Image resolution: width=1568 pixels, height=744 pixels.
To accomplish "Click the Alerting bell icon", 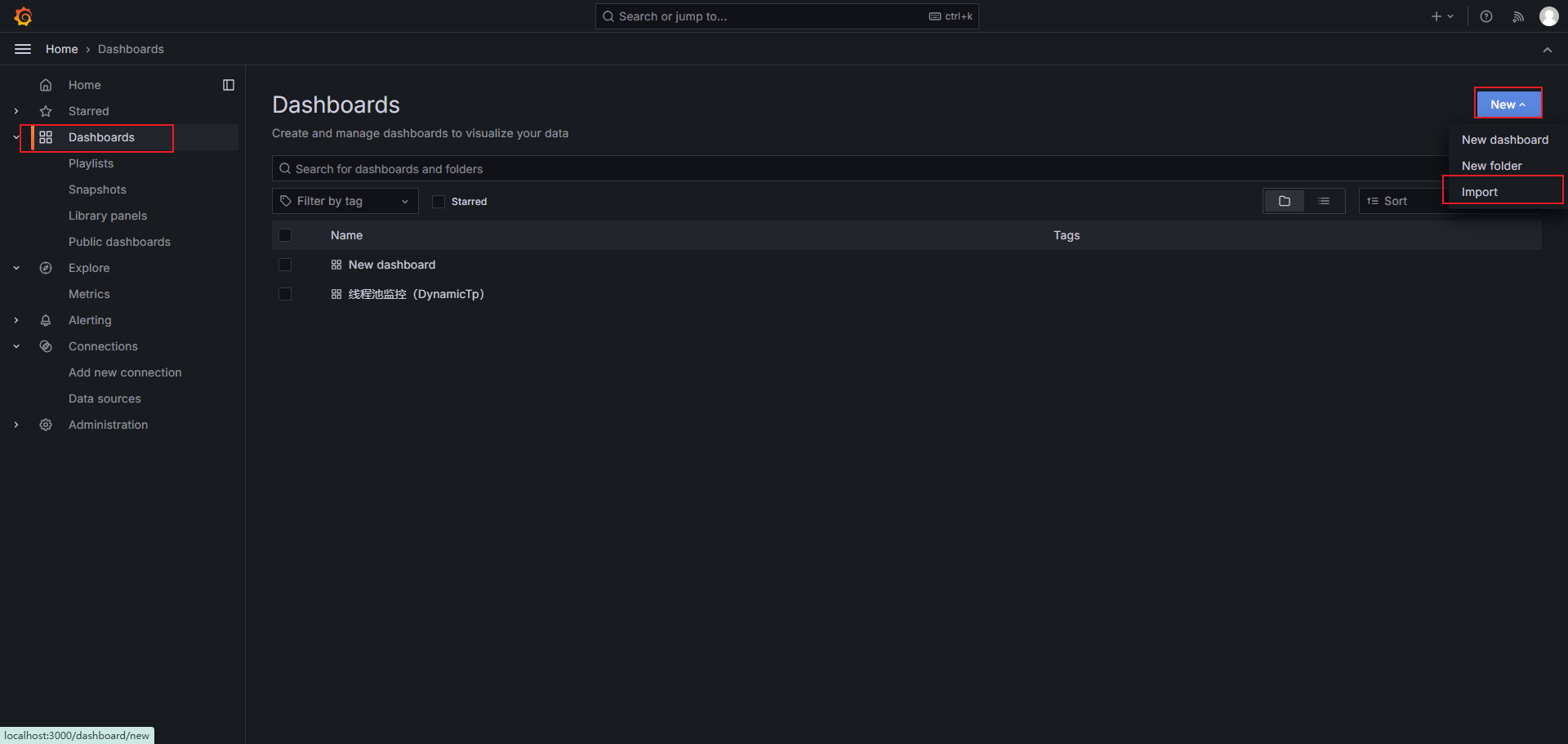I will point(46,320).
